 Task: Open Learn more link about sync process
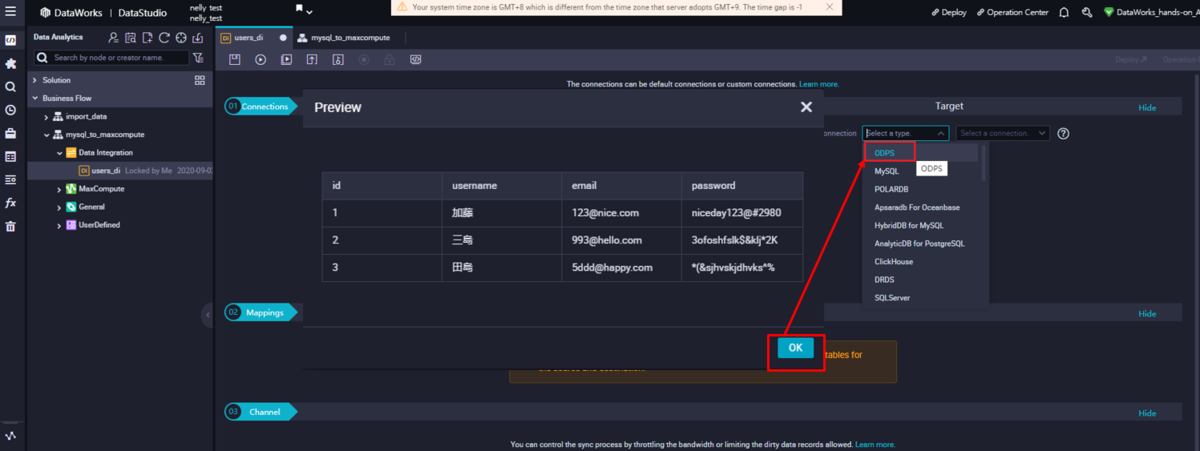tap(875, 444)
